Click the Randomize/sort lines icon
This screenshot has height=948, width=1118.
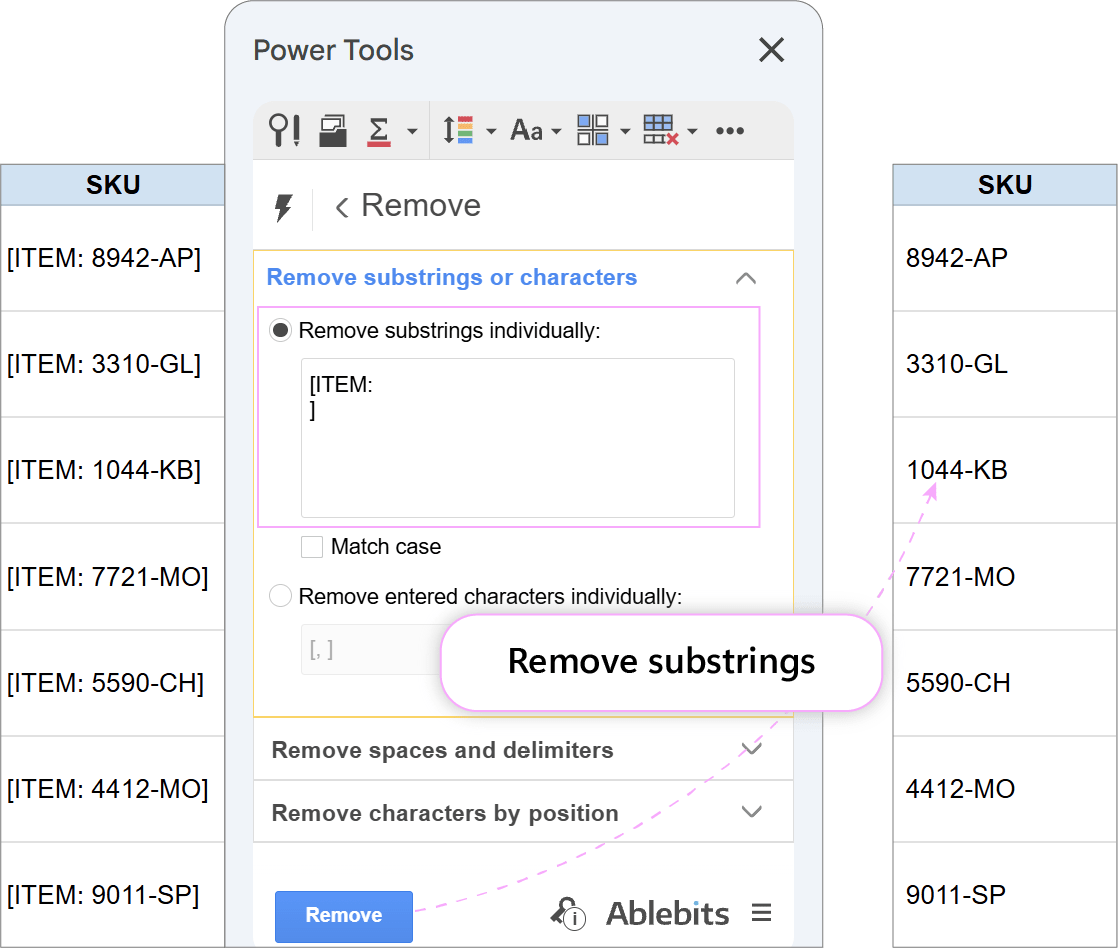[x=458, y=130]
